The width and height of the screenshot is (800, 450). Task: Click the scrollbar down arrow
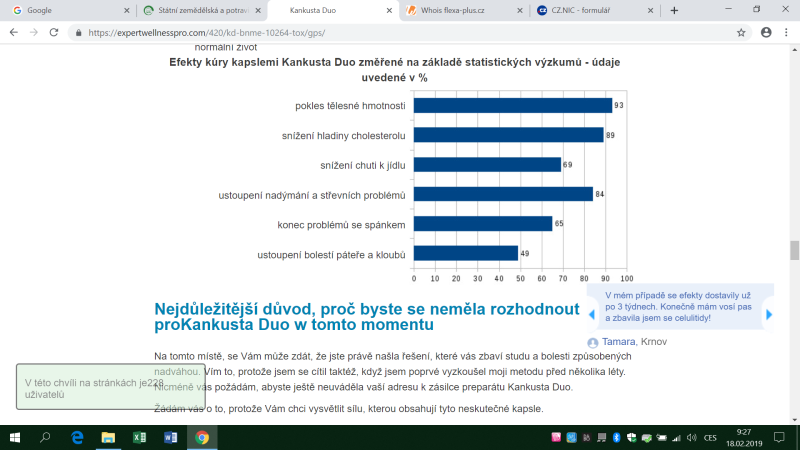tap(794, 420)
